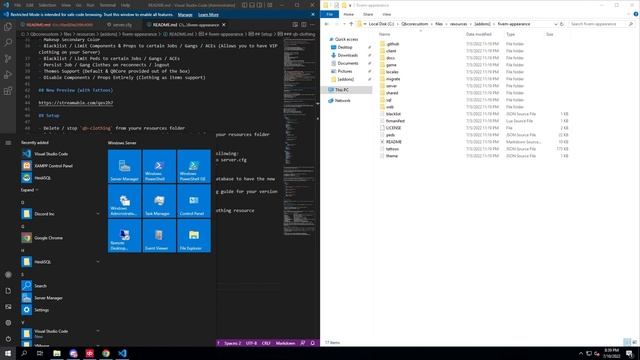640x360 pixels.
Task: Open Settings from Start menu app list
Action: (x=61, y=310)
